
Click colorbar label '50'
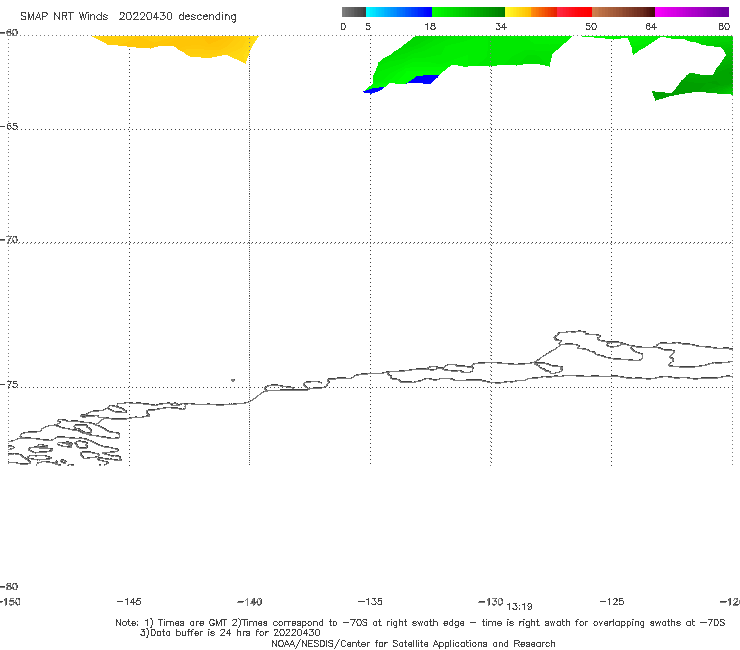(x=591, y=26)
